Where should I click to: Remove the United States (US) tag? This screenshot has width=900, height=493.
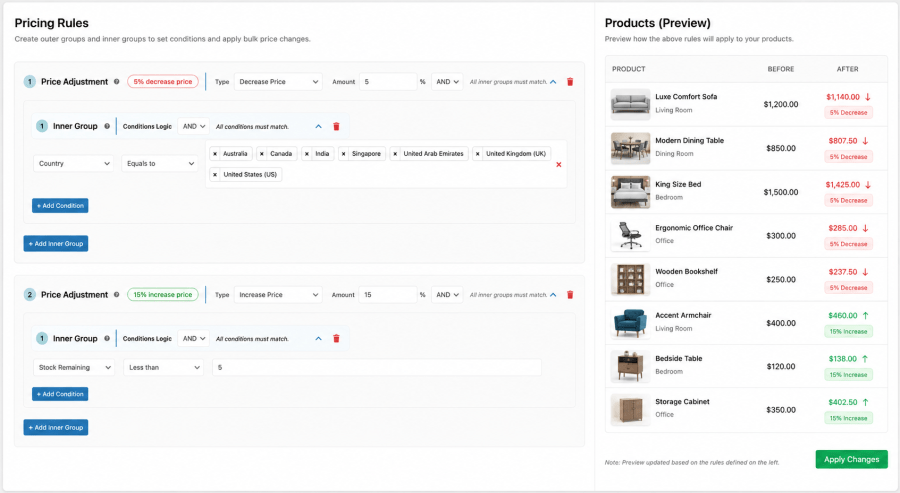click(215, 174)
